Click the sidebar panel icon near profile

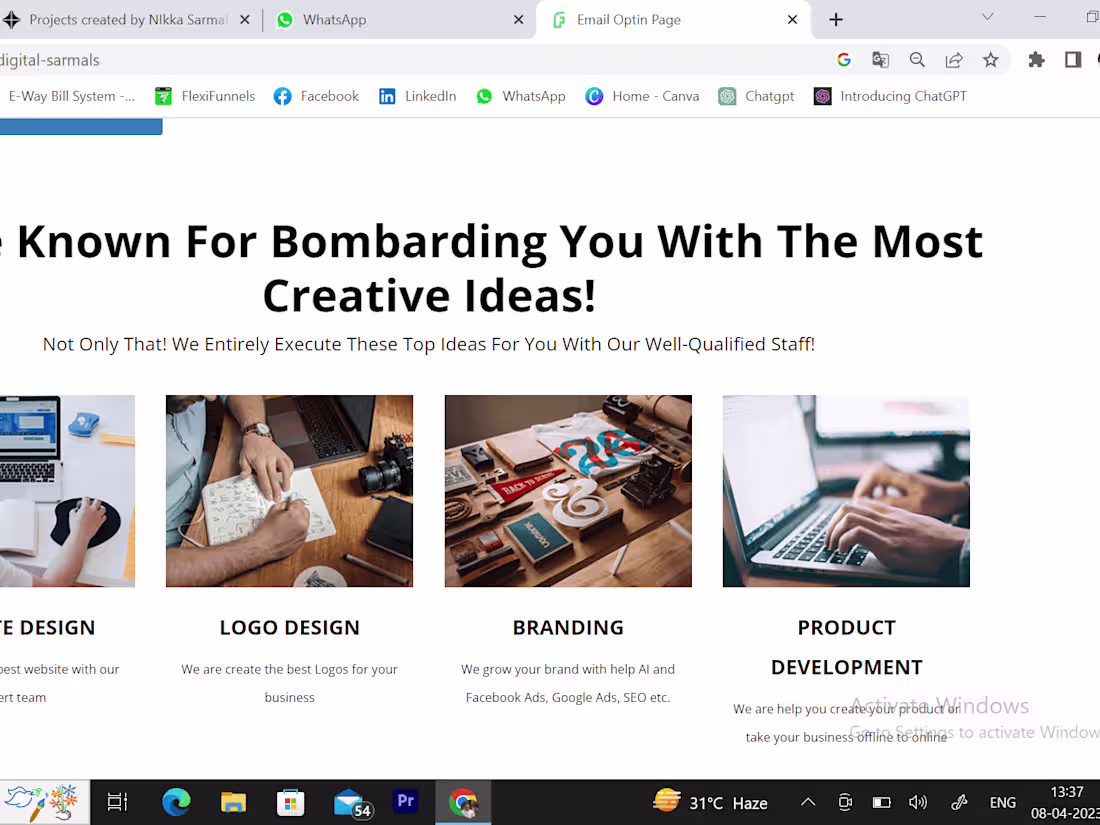pyautogui.click(x=1073, y=60)
